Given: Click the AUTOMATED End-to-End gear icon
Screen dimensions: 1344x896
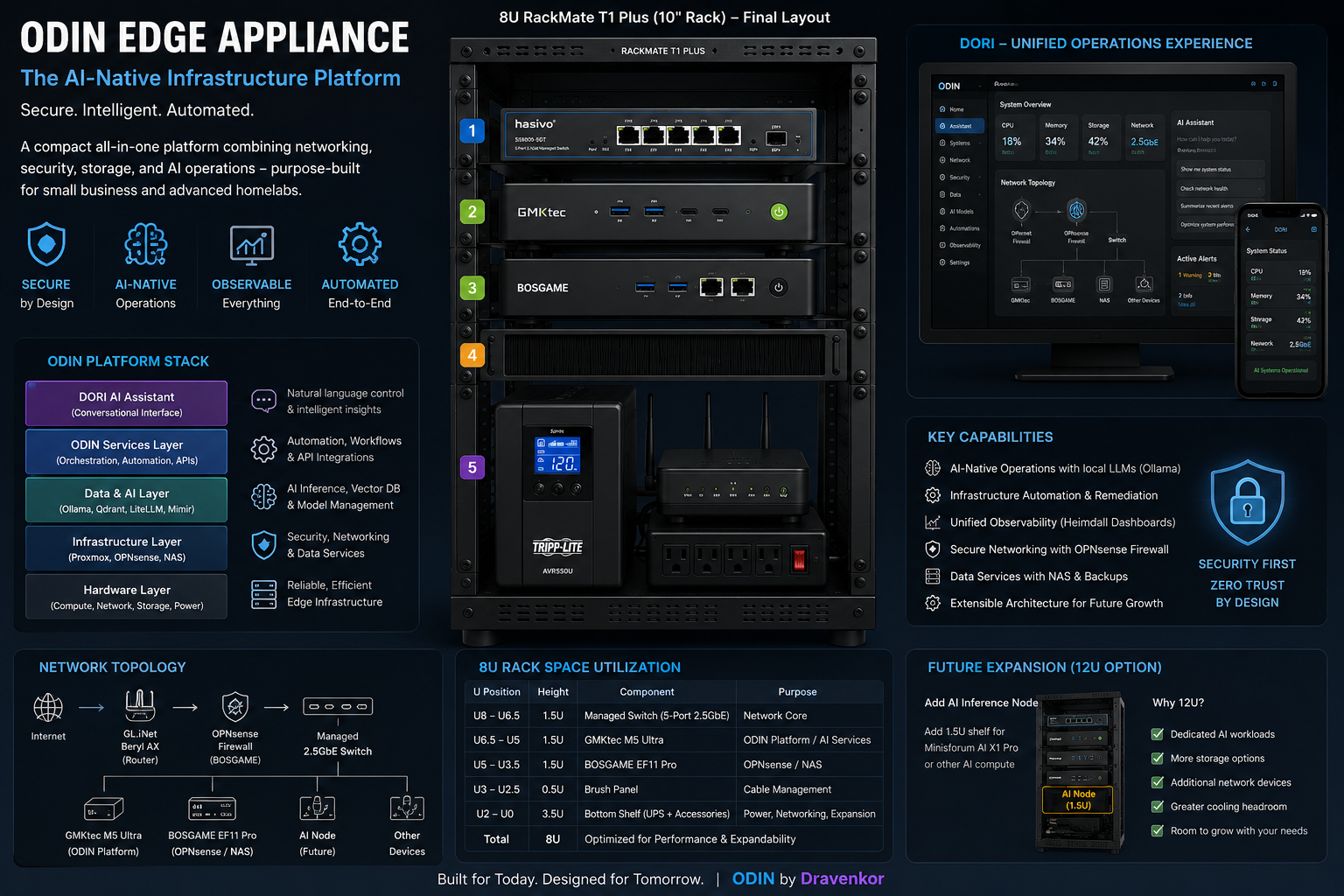Looking at the screenshot, I should pos(360,244).
